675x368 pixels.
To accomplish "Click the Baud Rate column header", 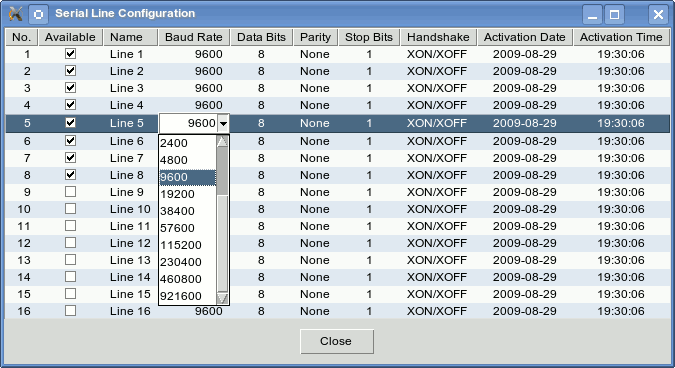I will point(194,37).
